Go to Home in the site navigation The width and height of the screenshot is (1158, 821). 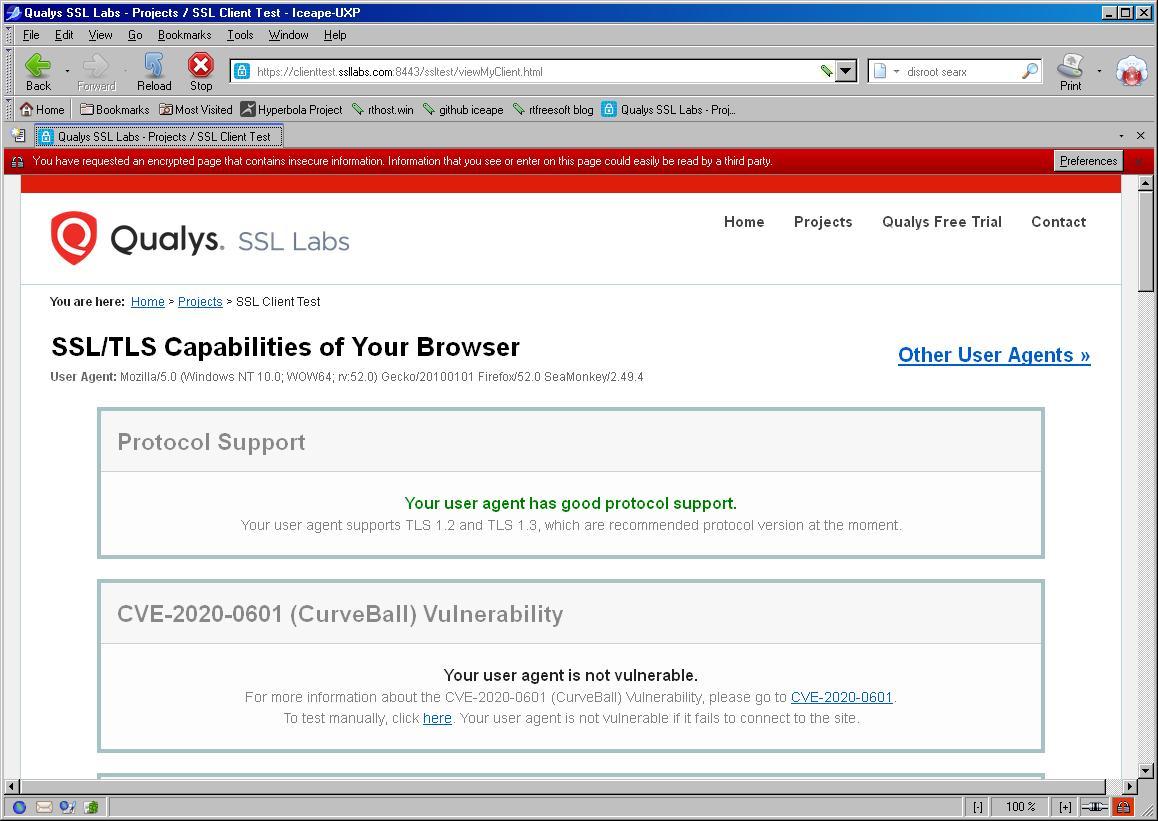(744, 221)
